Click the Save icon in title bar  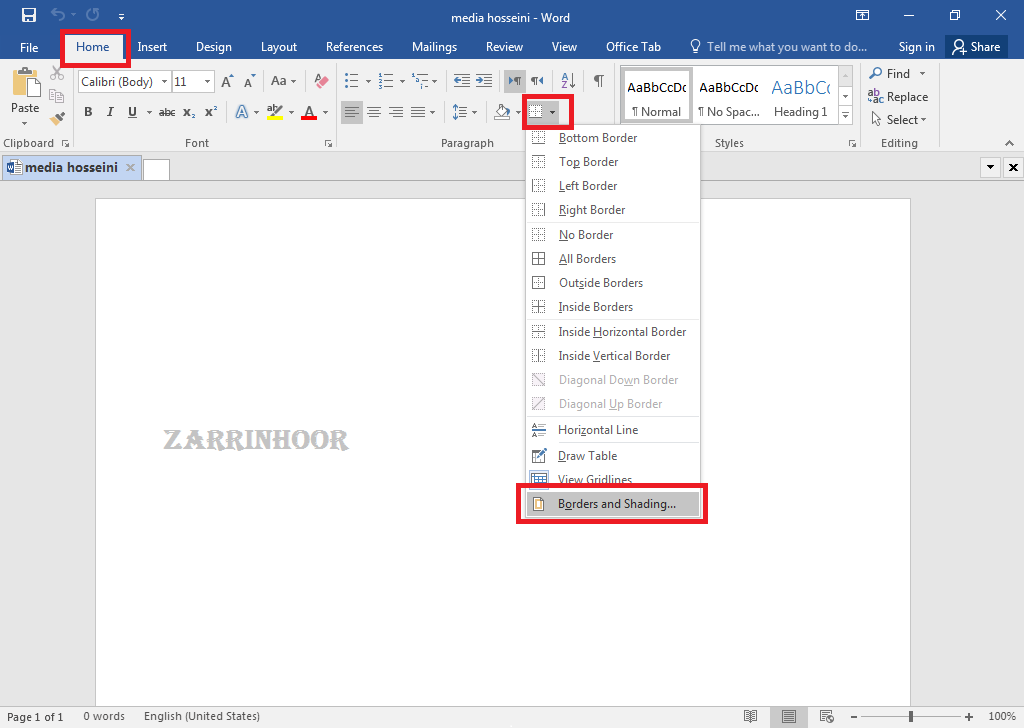29,16
